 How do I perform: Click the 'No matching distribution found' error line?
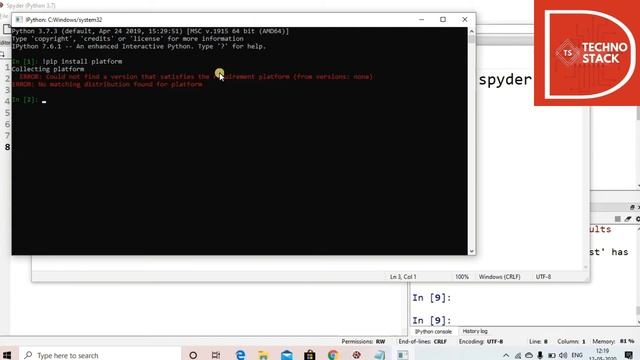[107, 84]
